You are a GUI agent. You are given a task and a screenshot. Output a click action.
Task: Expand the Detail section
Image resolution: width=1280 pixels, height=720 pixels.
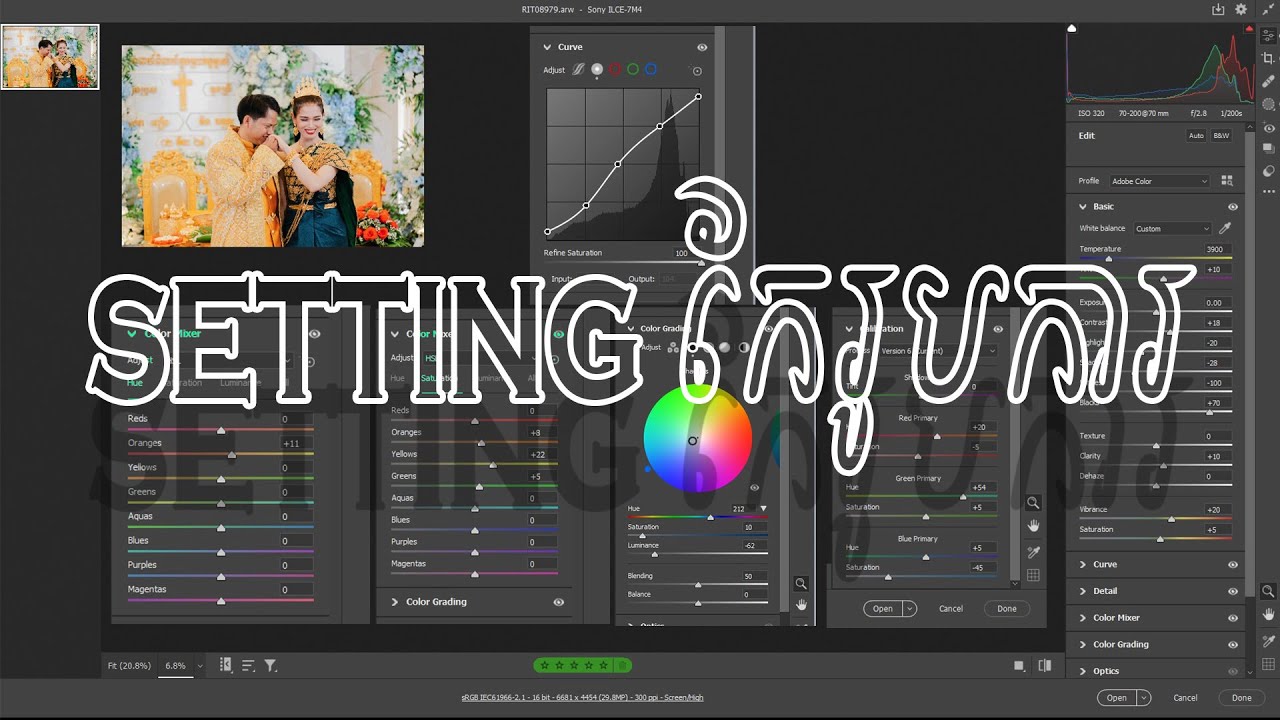(x=1082, y=591)
